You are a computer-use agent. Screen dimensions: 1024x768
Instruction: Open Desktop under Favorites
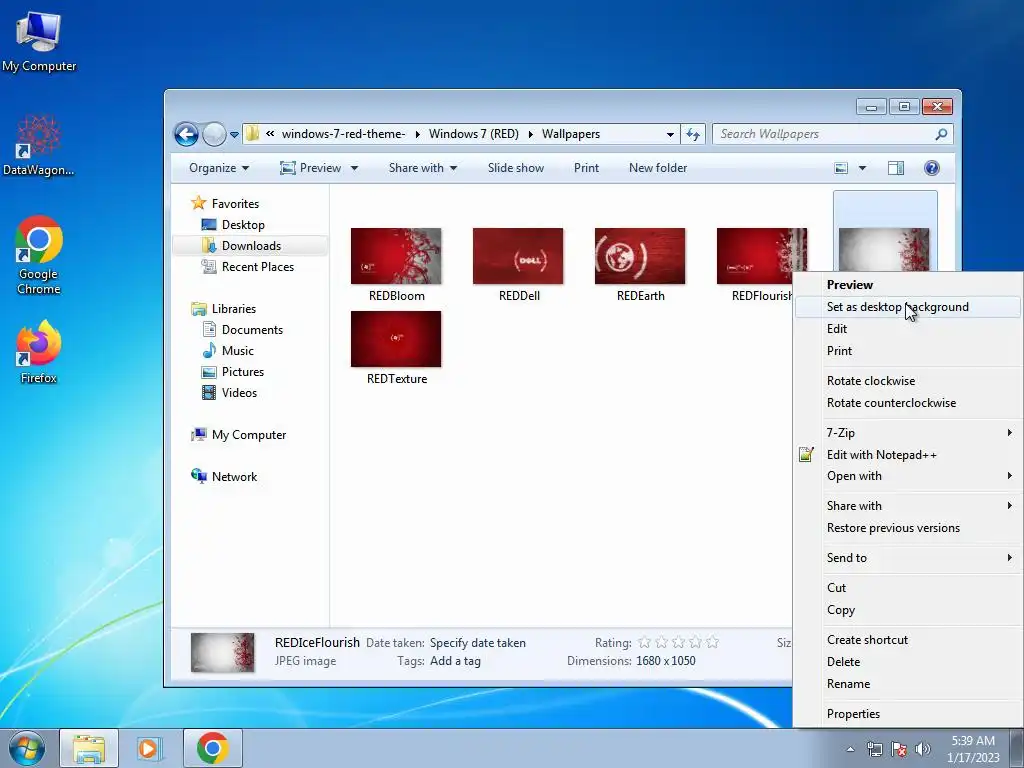233,225
